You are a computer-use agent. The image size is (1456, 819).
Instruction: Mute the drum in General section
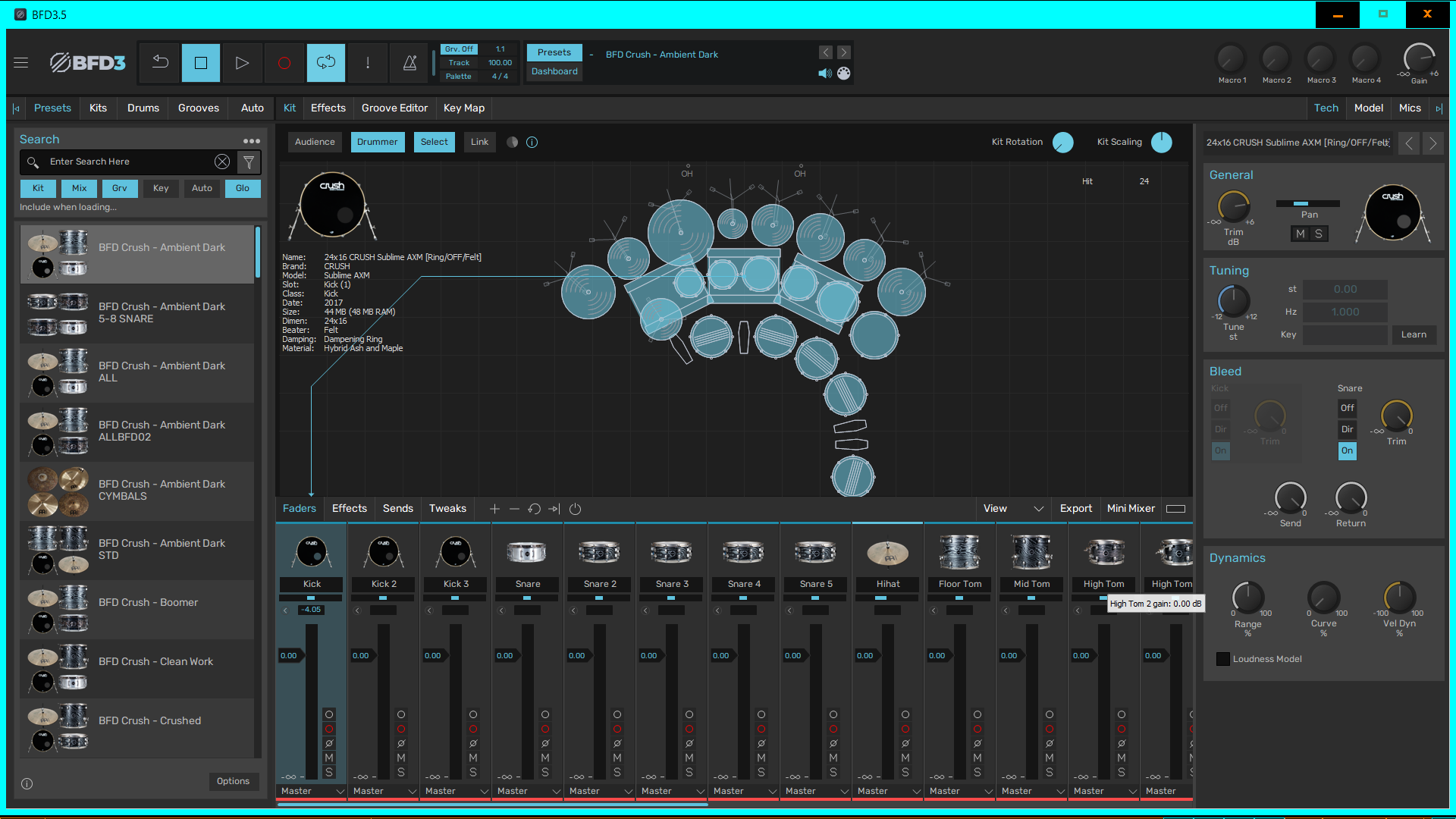pos(1301,234)
